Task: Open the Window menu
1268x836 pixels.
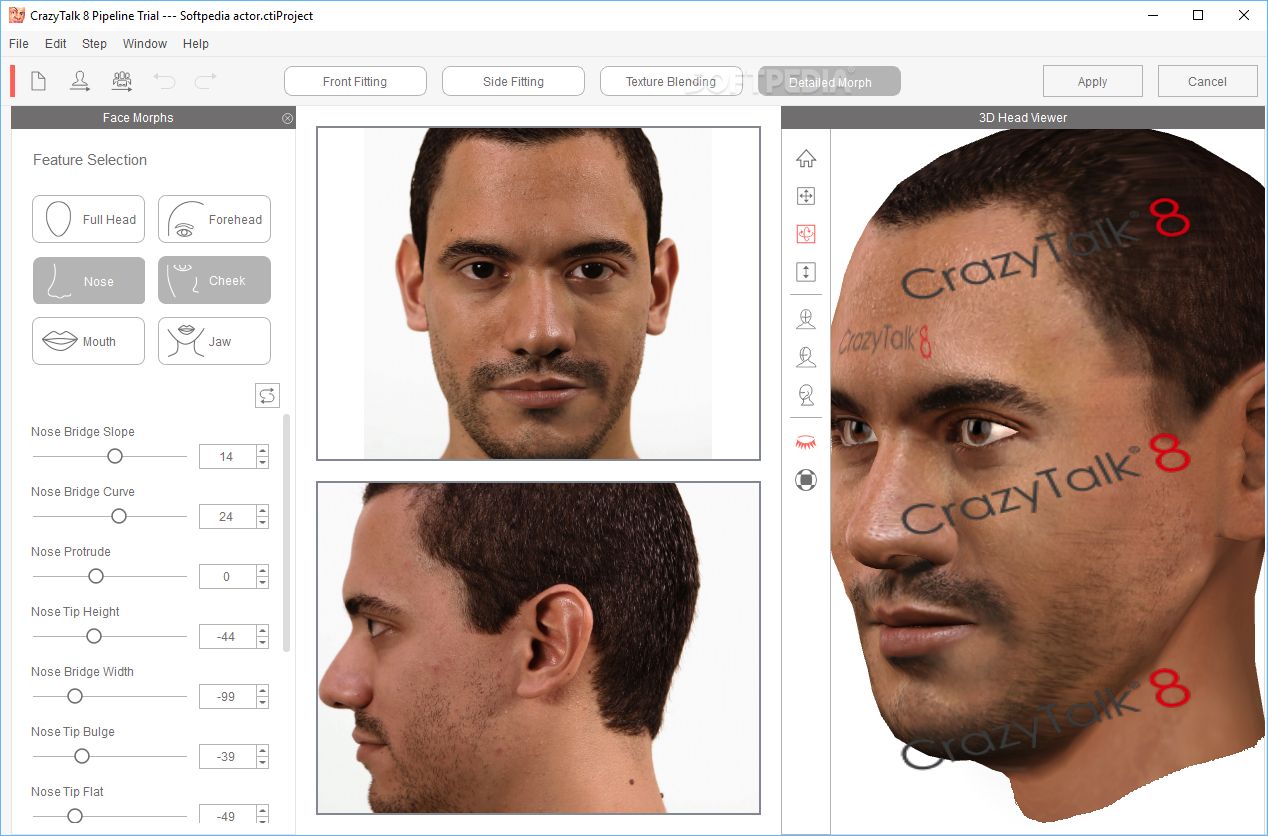Action: tap(145, 44)
